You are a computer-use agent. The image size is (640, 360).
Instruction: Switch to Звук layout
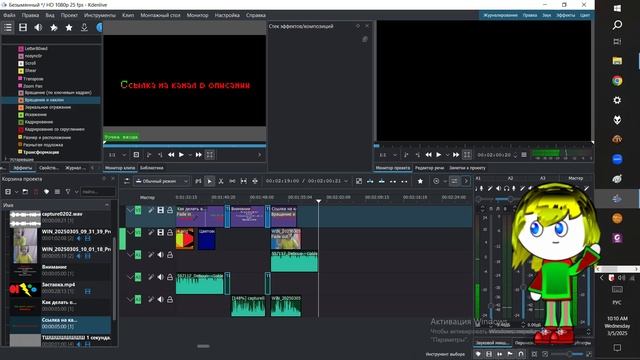point(547,15)
